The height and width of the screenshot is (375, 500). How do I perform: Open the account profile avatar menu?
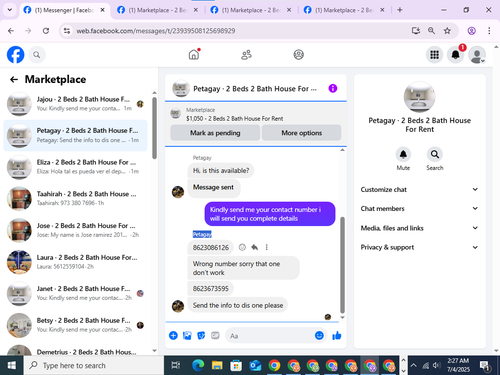click(x=477, y=55)
